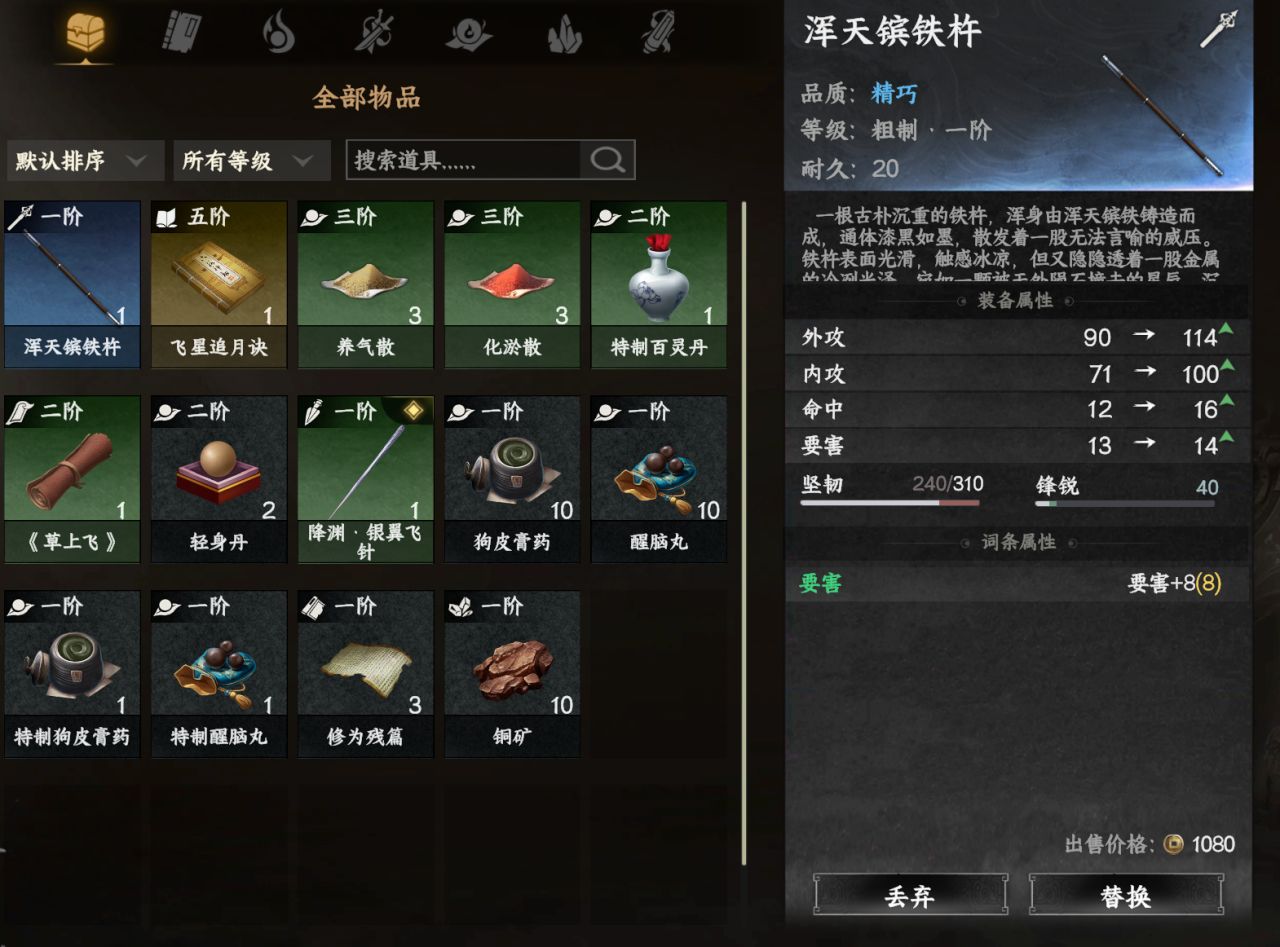
Task: Click the 坚韧 durability progress bar
Action: [x=890, y=503]
